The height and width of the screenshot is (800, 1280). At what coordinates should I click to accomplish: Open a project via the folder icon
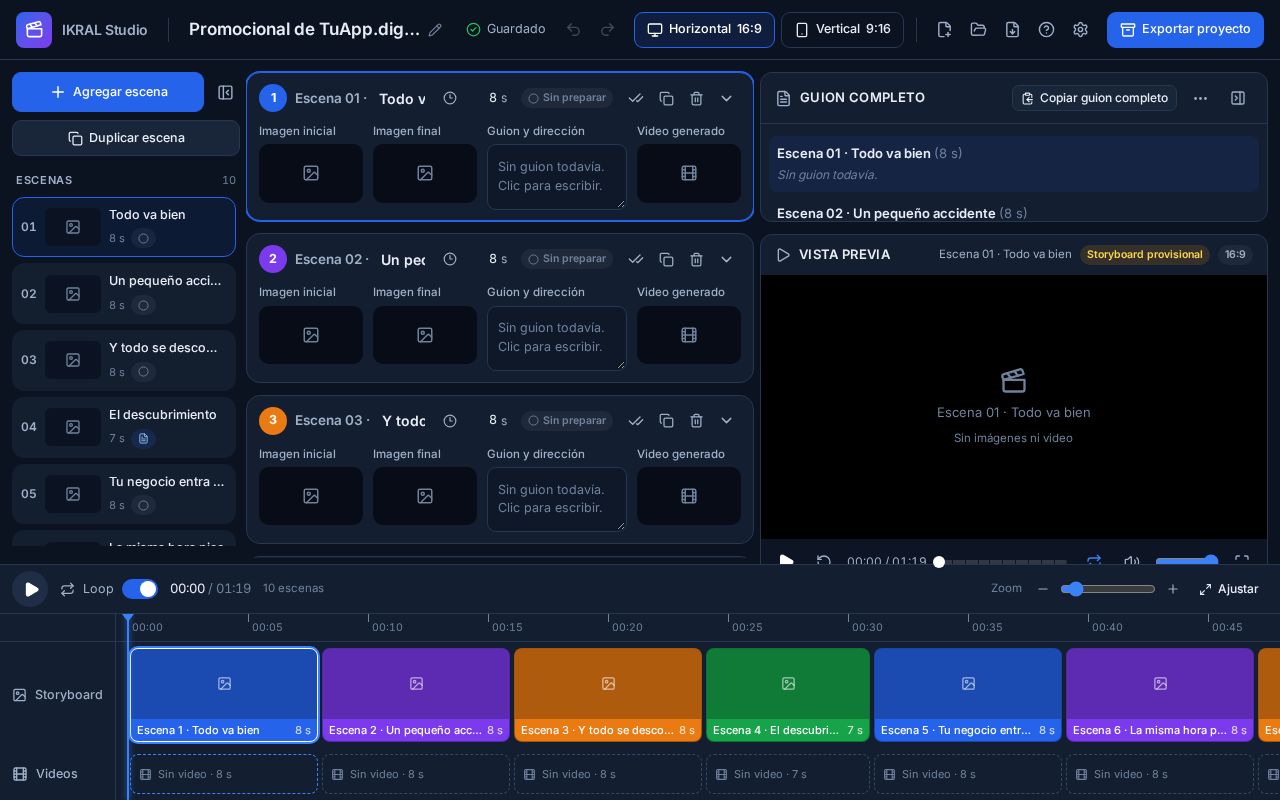point(978,30)
